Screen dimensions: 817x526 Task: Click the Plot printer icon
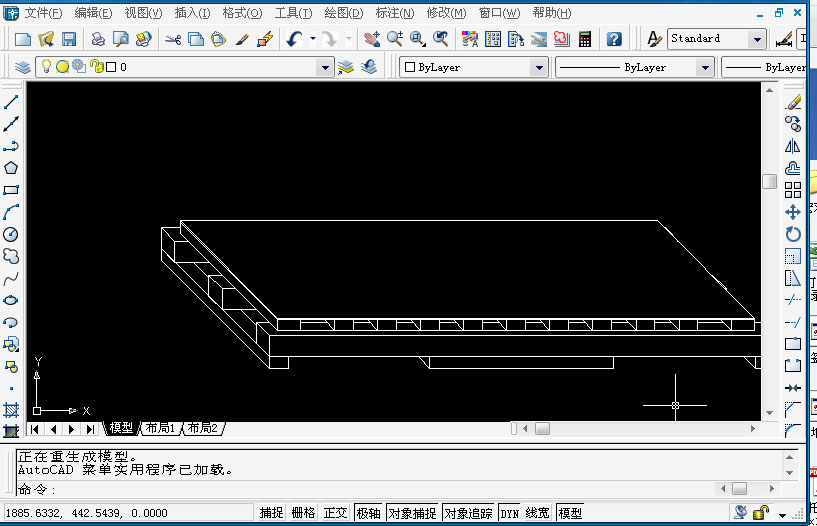[x=98, y=39]
